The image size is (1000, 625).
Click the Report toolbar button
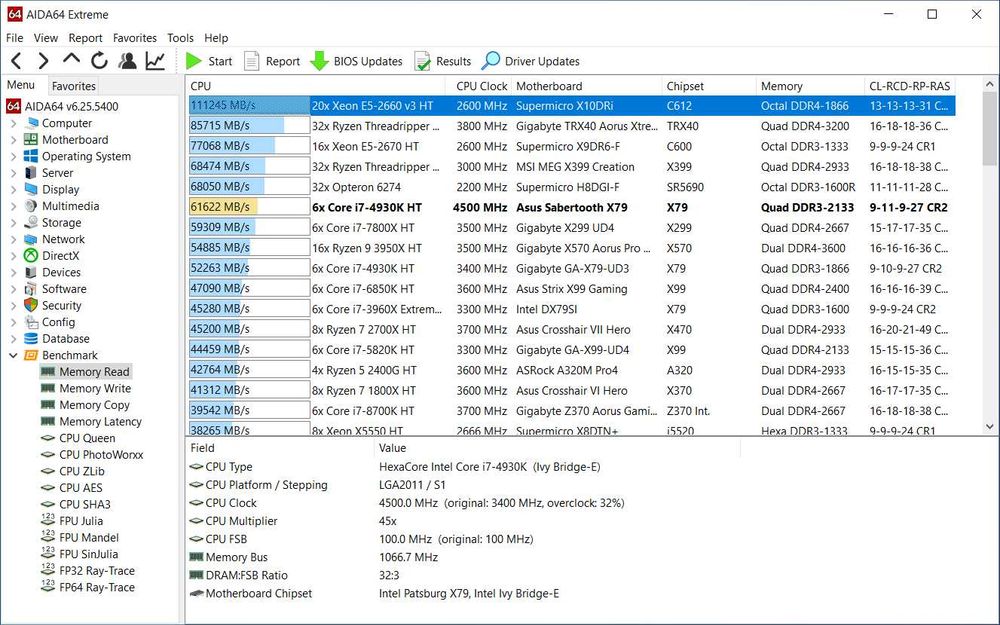tap(272, 61)
